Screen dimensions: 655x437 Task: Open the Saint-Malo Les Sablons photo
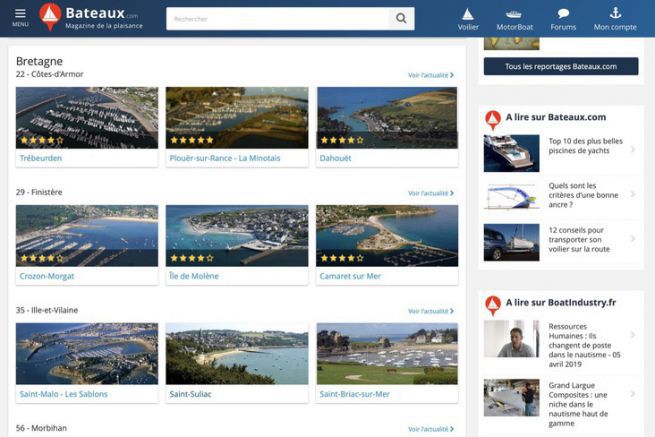coord(87,353)
